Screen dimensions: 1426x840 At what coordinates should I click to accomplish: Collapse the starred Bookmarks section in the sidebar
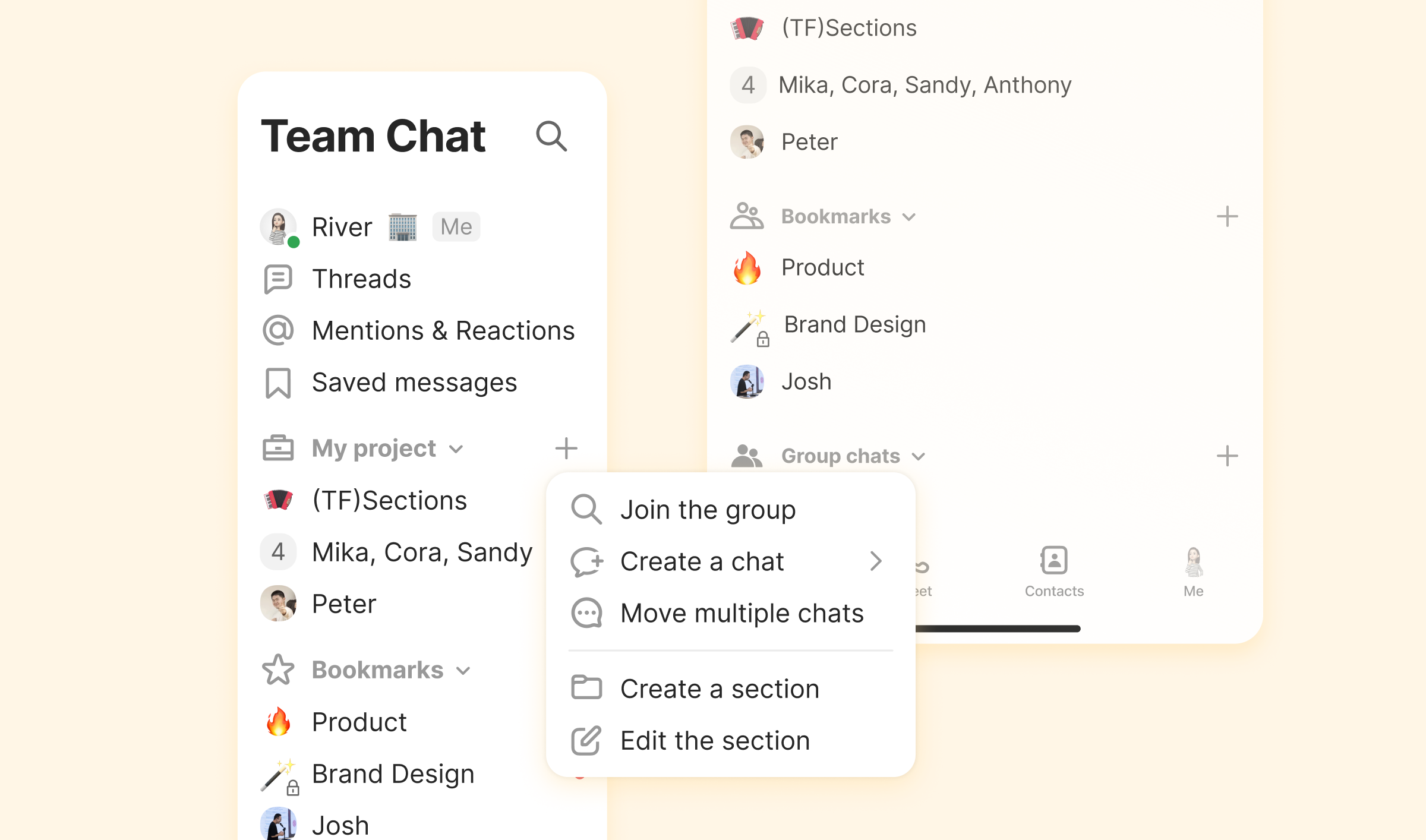[x=463, y=671]
